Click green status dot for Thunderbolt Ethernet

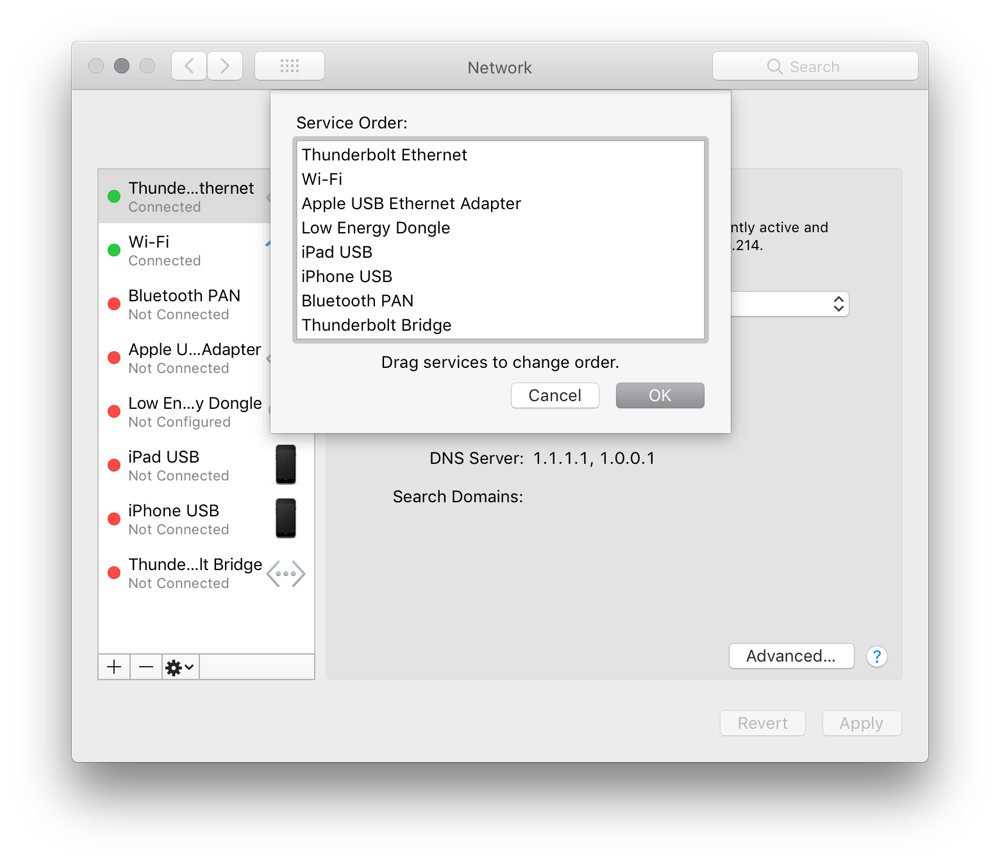114,196
